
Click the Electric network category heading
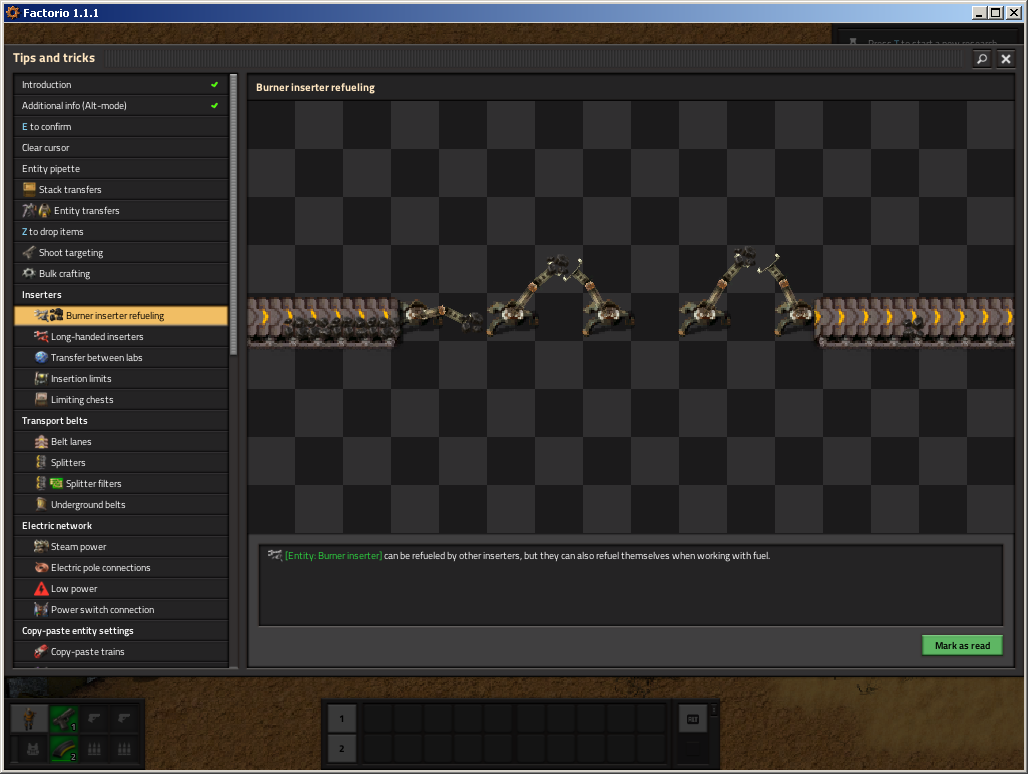(x=57, y=526)
